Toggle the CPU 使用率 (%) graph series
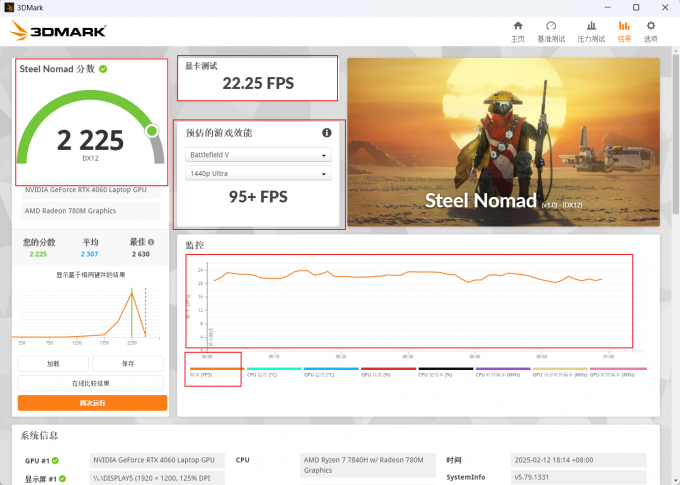Screen dimensions: 680x485 446,372
